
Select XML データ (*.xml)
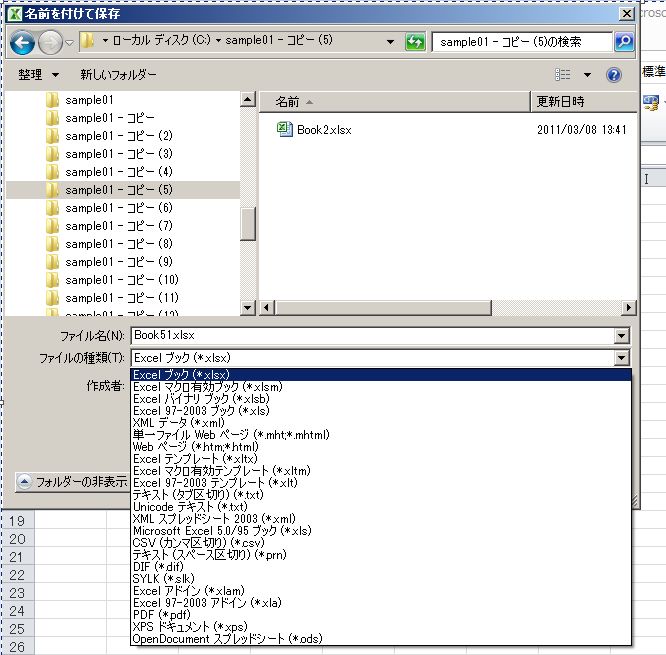pyautogui.click(x=381, y=423)
